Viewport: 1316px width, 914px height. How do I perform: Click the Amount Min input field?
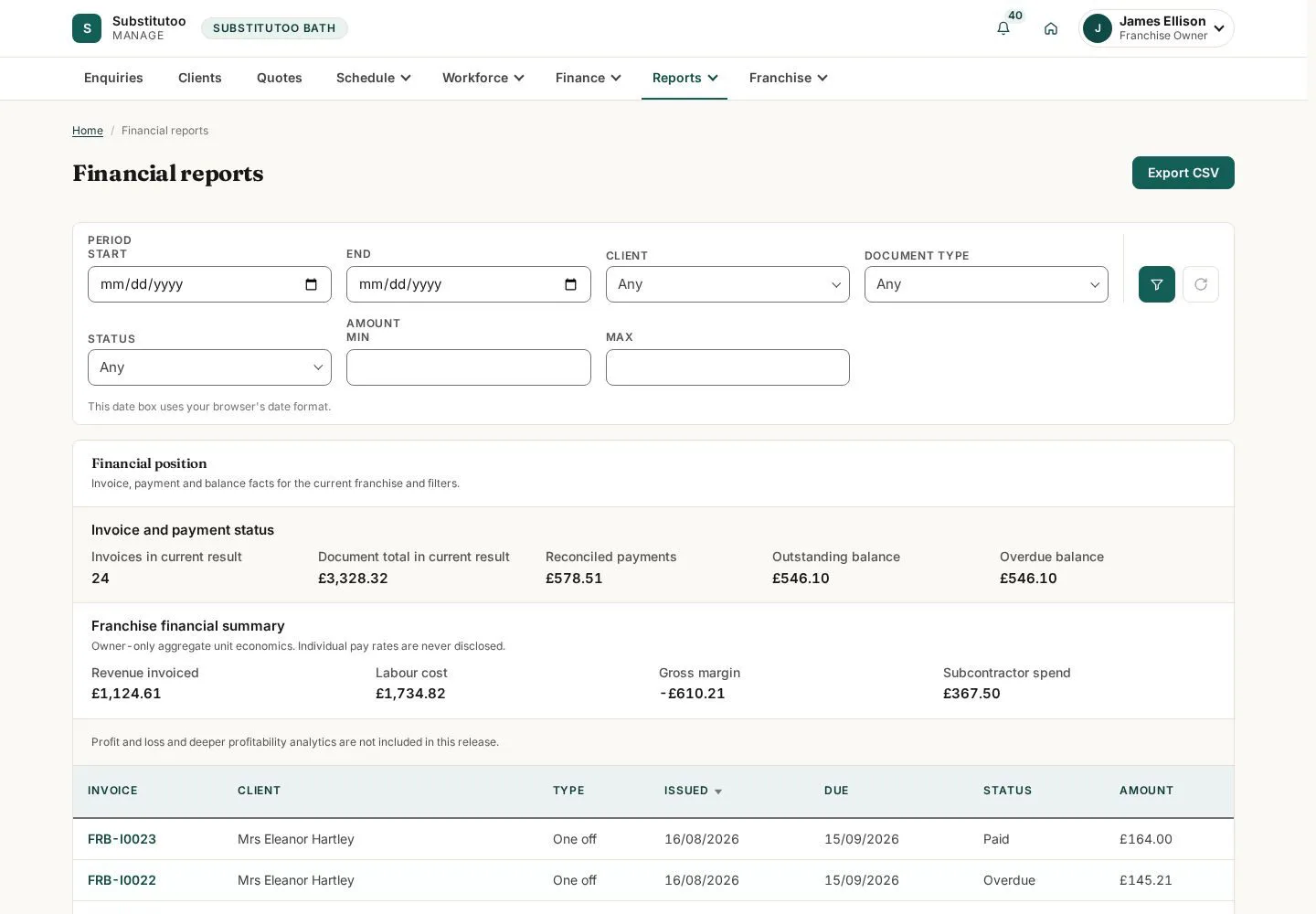468,367
